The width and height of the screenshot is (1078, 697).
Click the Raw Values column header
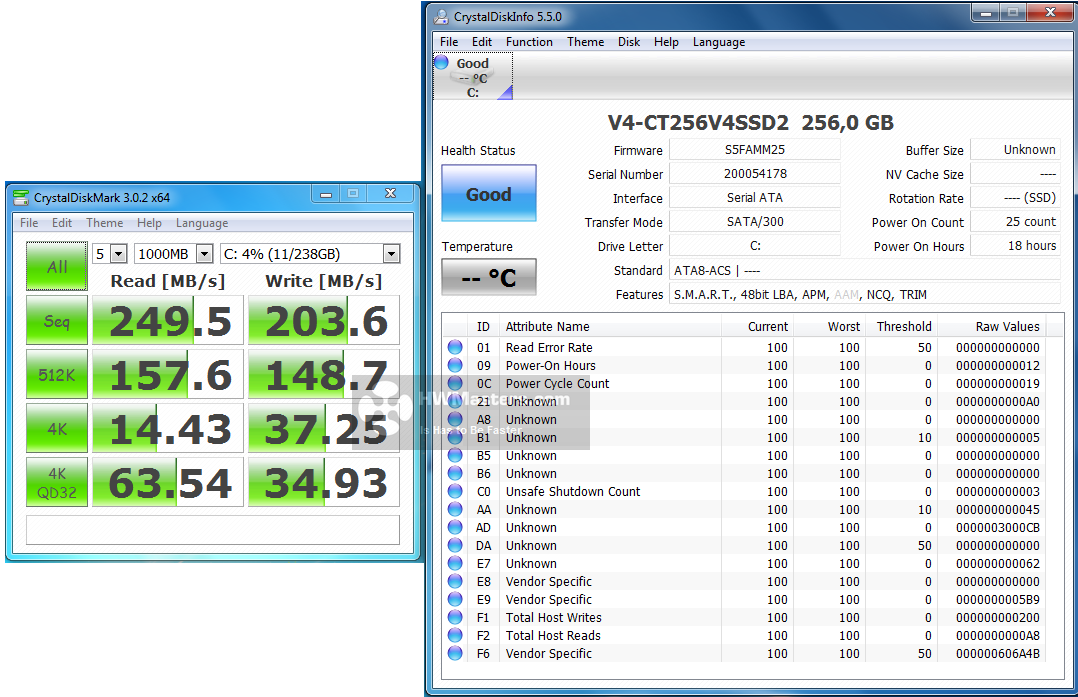[992, 327]
